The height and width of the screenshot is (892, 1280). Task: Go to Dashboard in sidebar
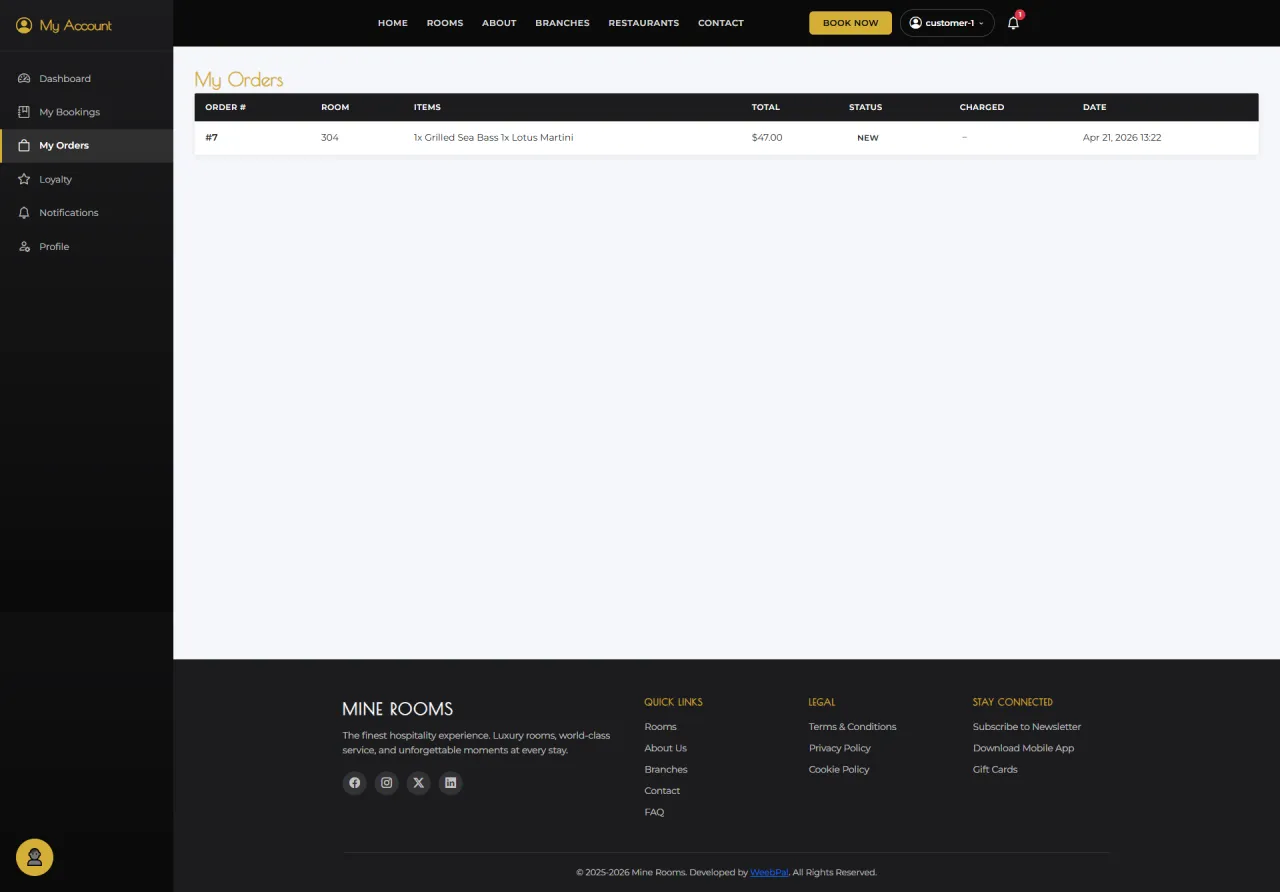click(x=86, y=78)
